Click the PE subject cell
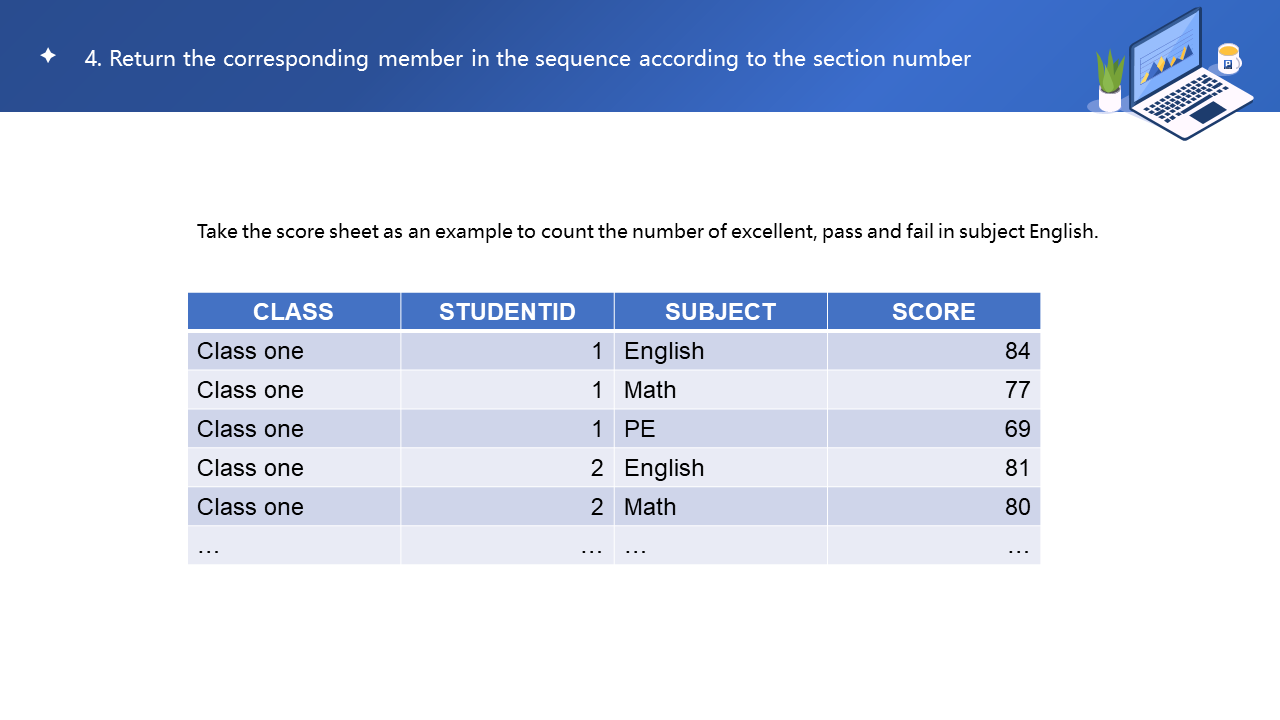 coord(720,429)
